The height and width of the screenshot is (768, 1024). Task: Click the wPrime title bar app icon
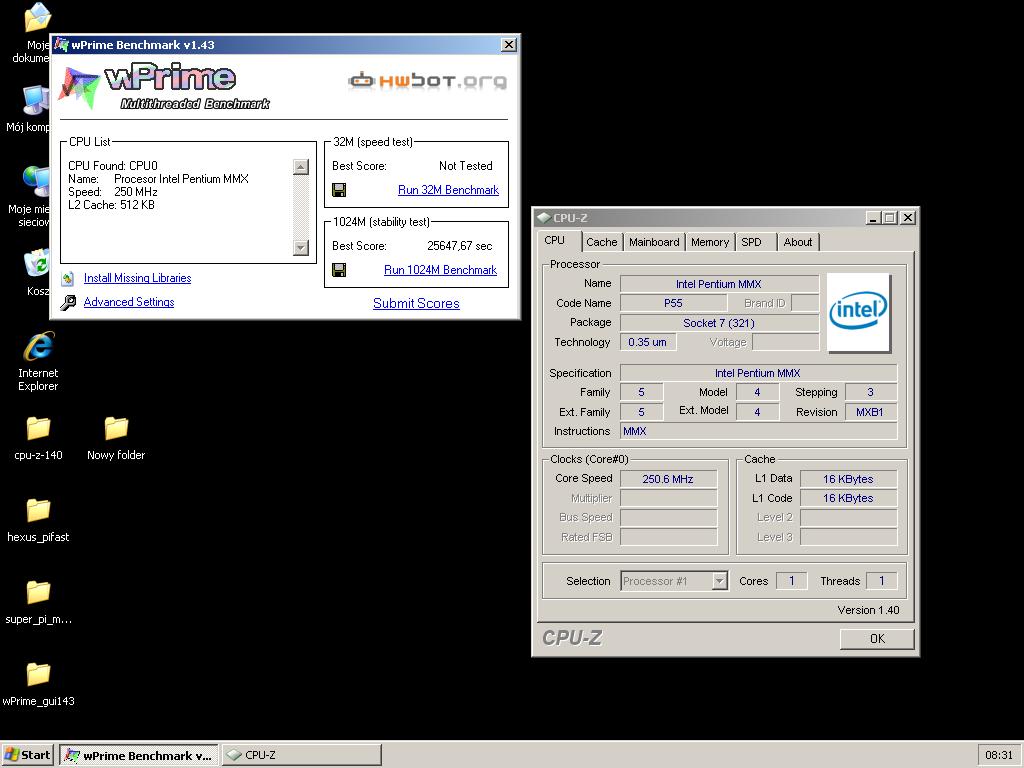click(61, 44)
